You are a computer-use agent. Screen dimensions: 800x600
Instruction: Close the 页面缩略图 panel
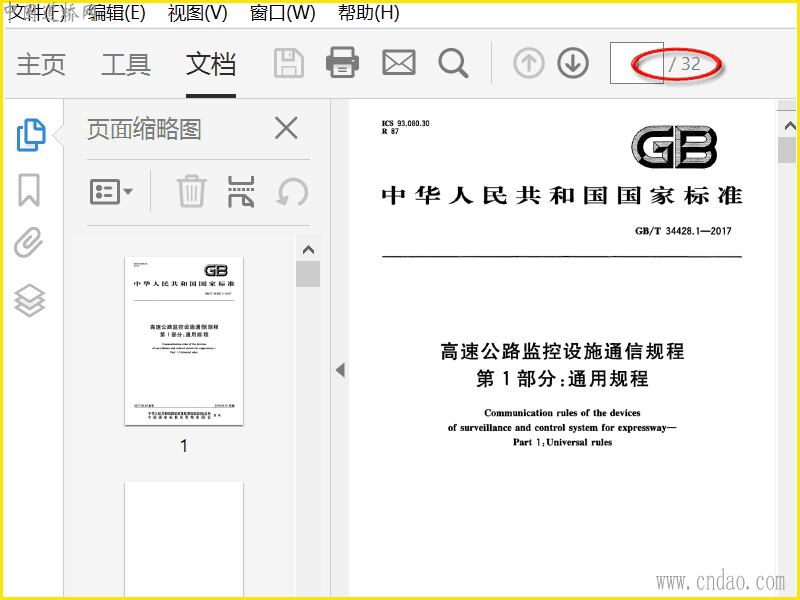click(x=286, y=128)
